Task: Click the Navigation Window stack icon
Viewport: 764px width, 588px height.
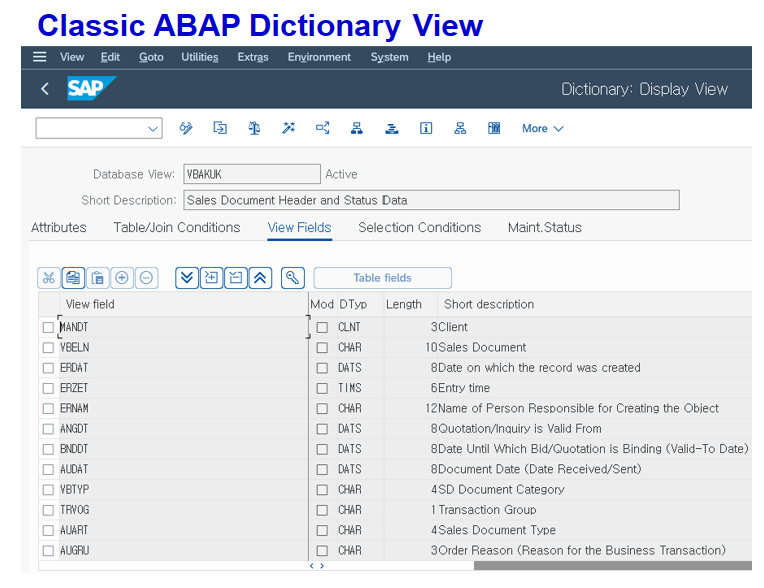Action: (392, 129)
